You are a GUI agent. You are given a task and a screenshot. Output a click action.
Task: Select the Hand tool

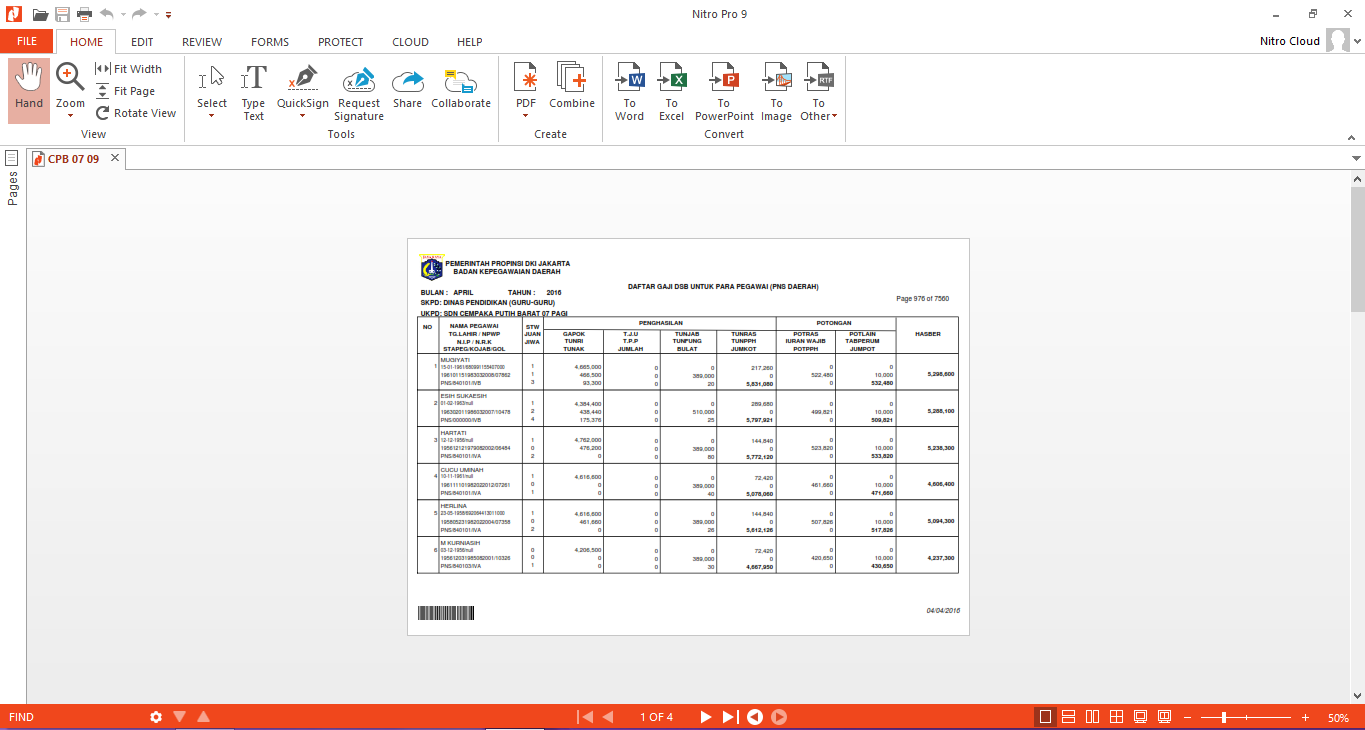tap(29, 90)
